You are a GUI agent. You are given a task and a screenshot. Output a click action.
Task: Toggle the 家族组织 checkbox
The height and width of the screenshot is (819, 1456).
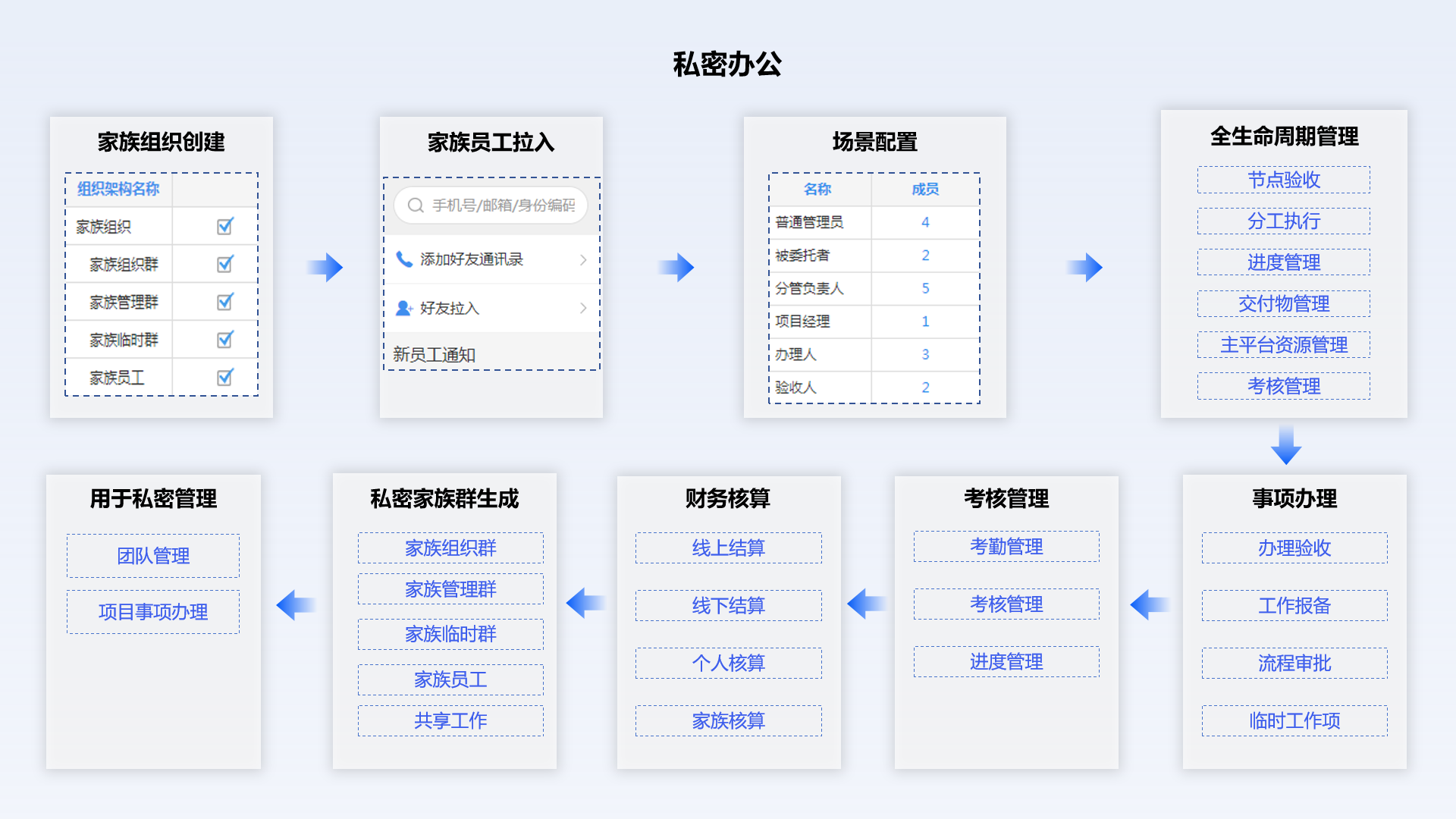[x=225, y=226]
